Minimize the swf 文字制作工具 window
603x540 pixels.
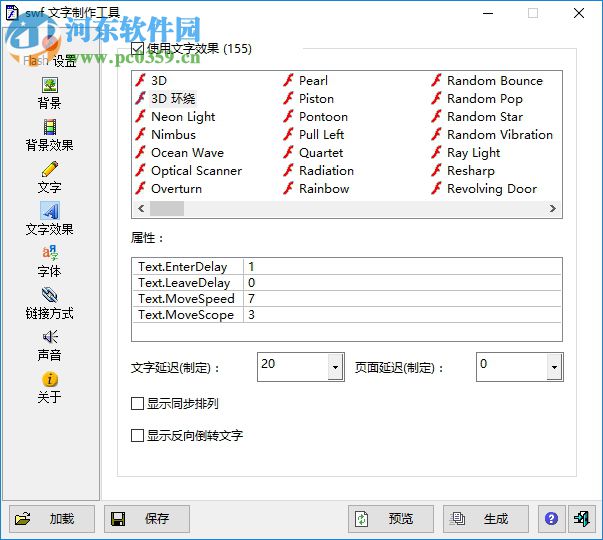click(488, 13)
